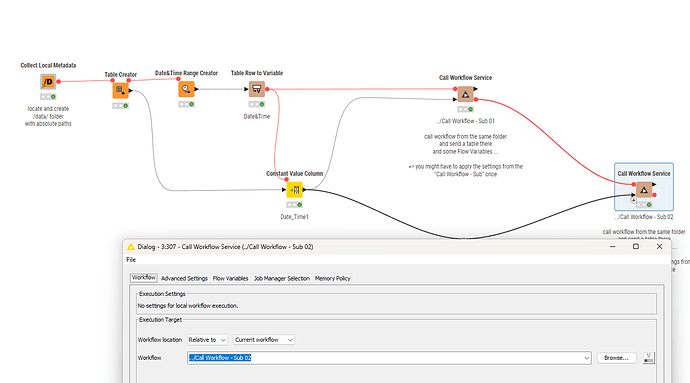The height and width of the screenshot is (383, 690).
Task: Select the Collect Local Metadata node icon
Action: point(48,82)
